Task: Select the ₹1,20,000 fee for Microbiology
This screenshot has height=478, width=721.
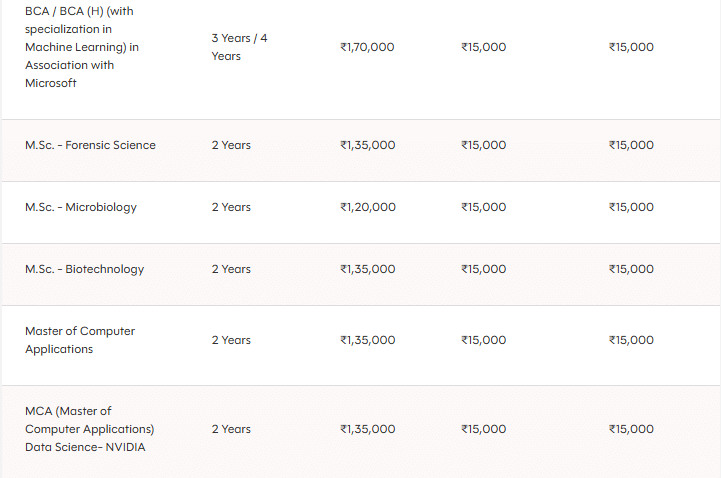Action: tap(368, 207)
